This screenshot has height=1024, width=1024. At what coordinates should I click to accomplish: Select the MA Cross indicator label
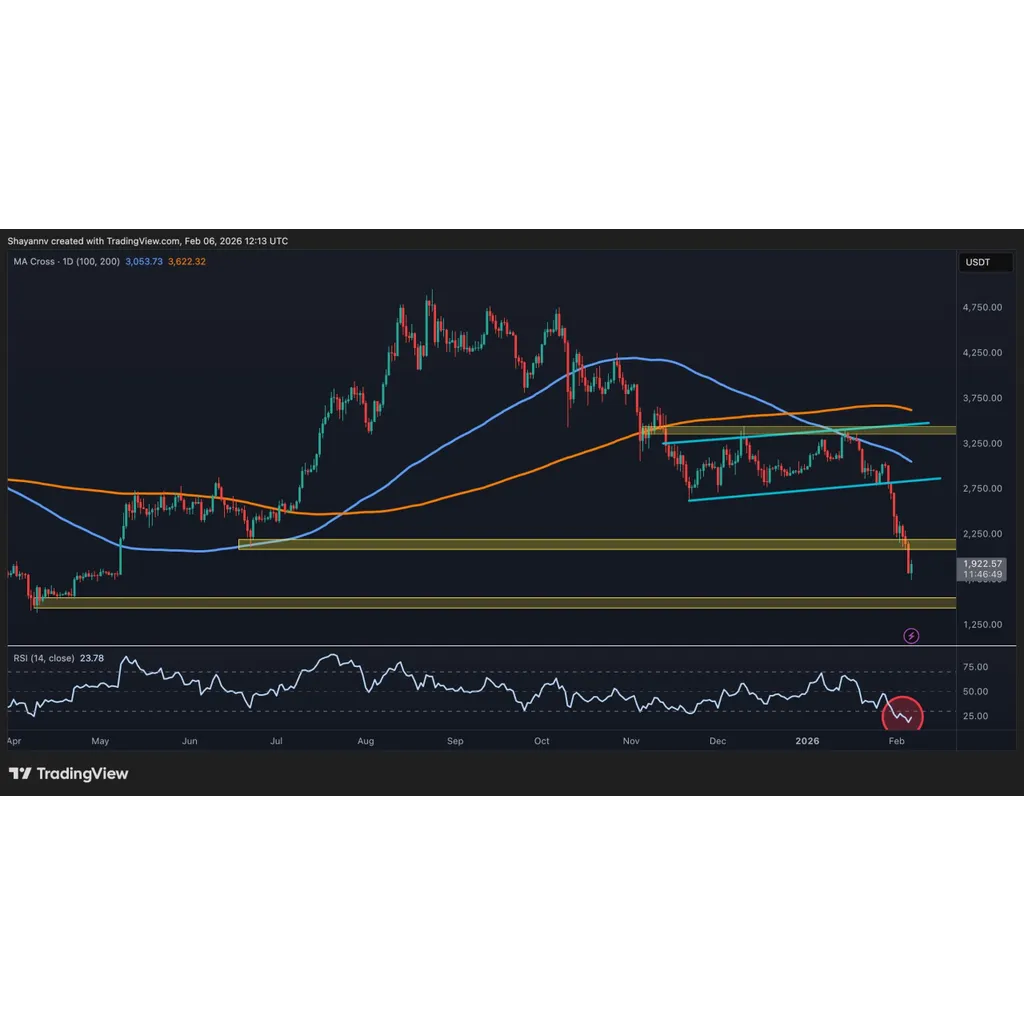66,261
